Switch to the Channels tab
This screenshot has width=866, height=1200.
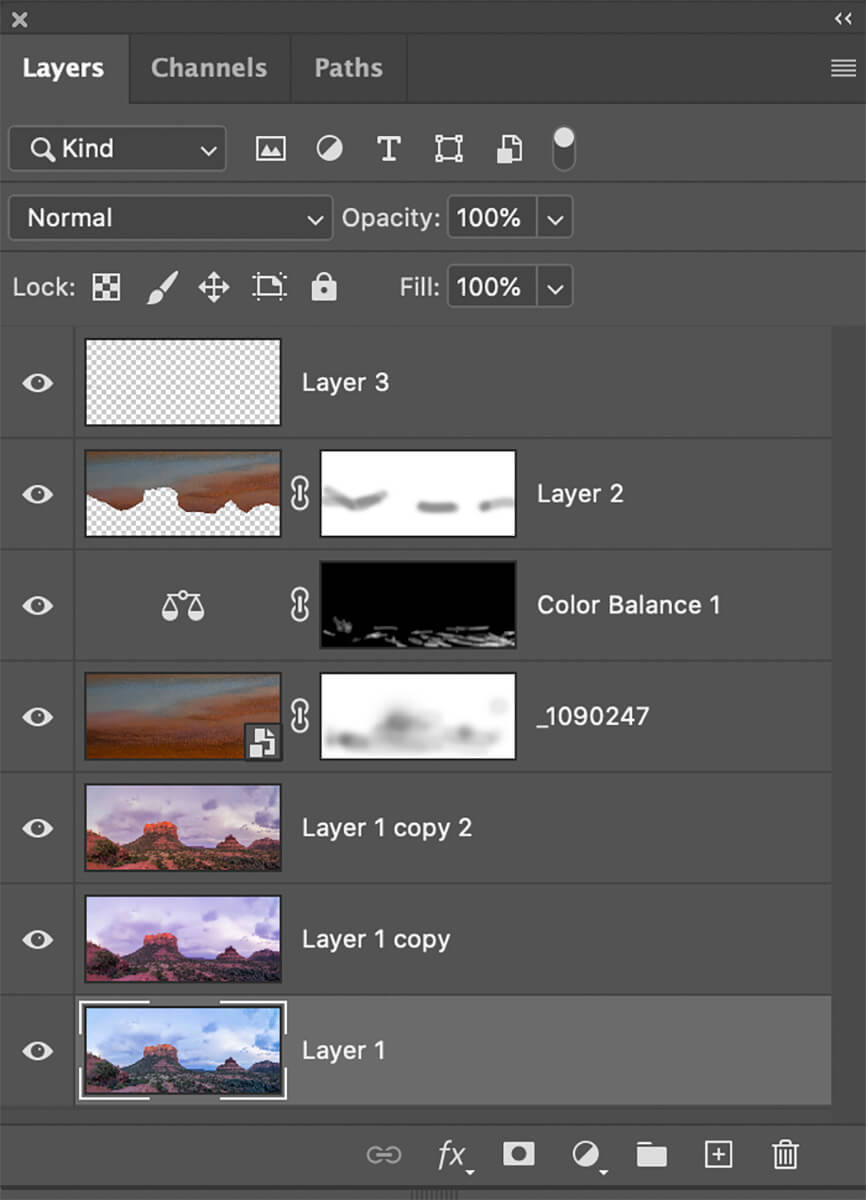[x=209, y=68]
